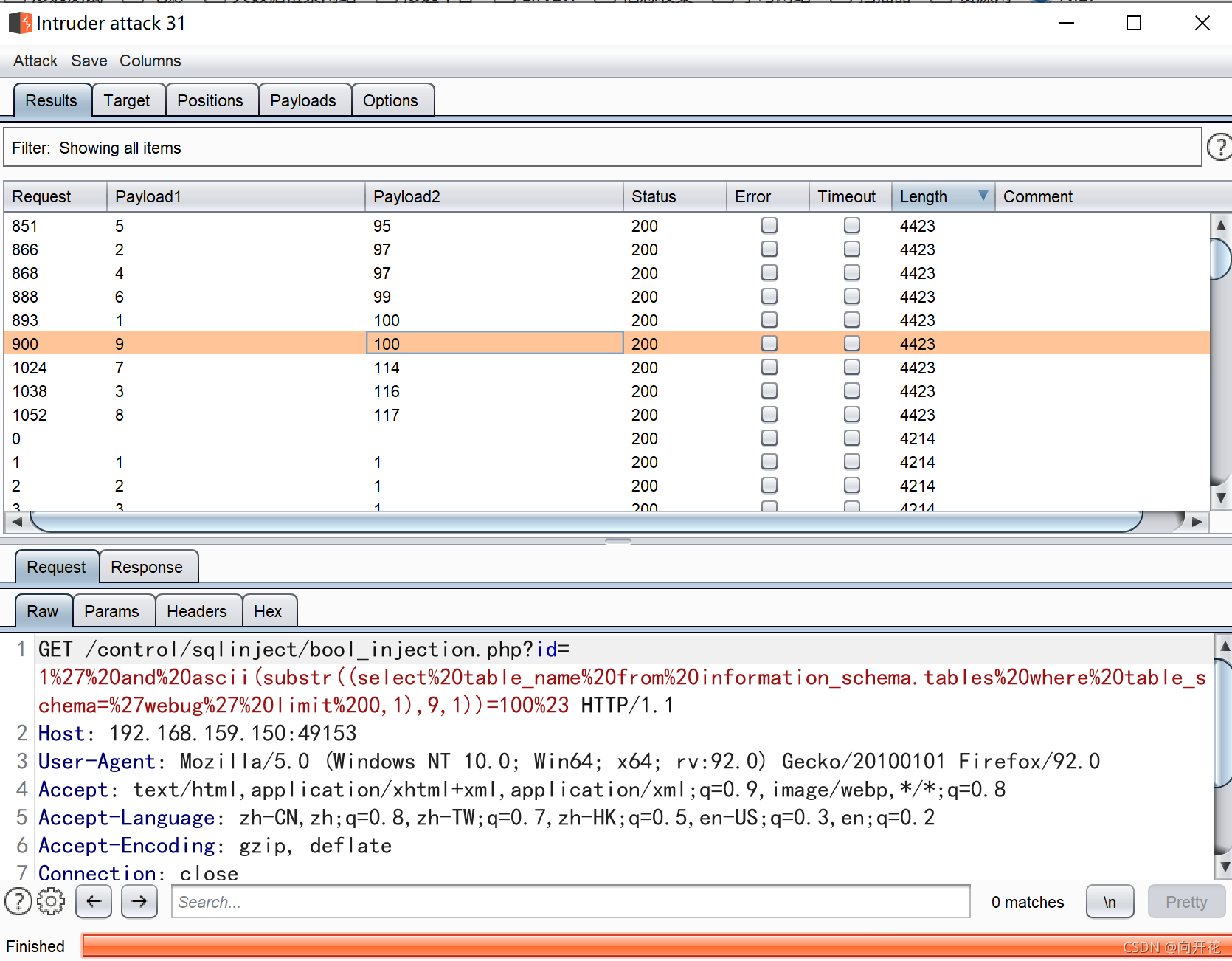Click Payload2 cell 117 in request 1052
This screenshot has height=961, width=1232.
494,414
